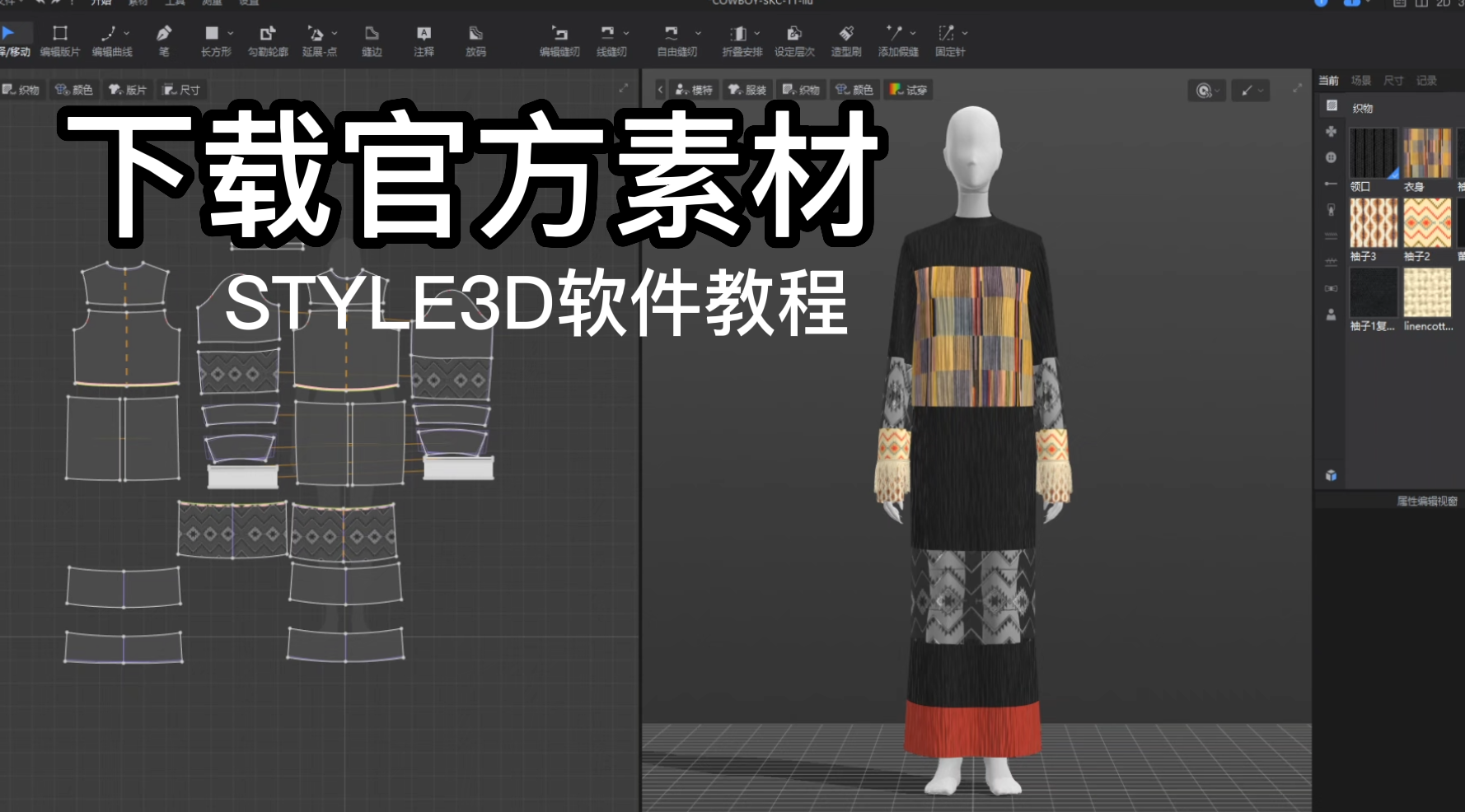This screenshot has width=1465, height=812.
Task: Toggle 模特 display in 3D window
Action: point(694,90)
